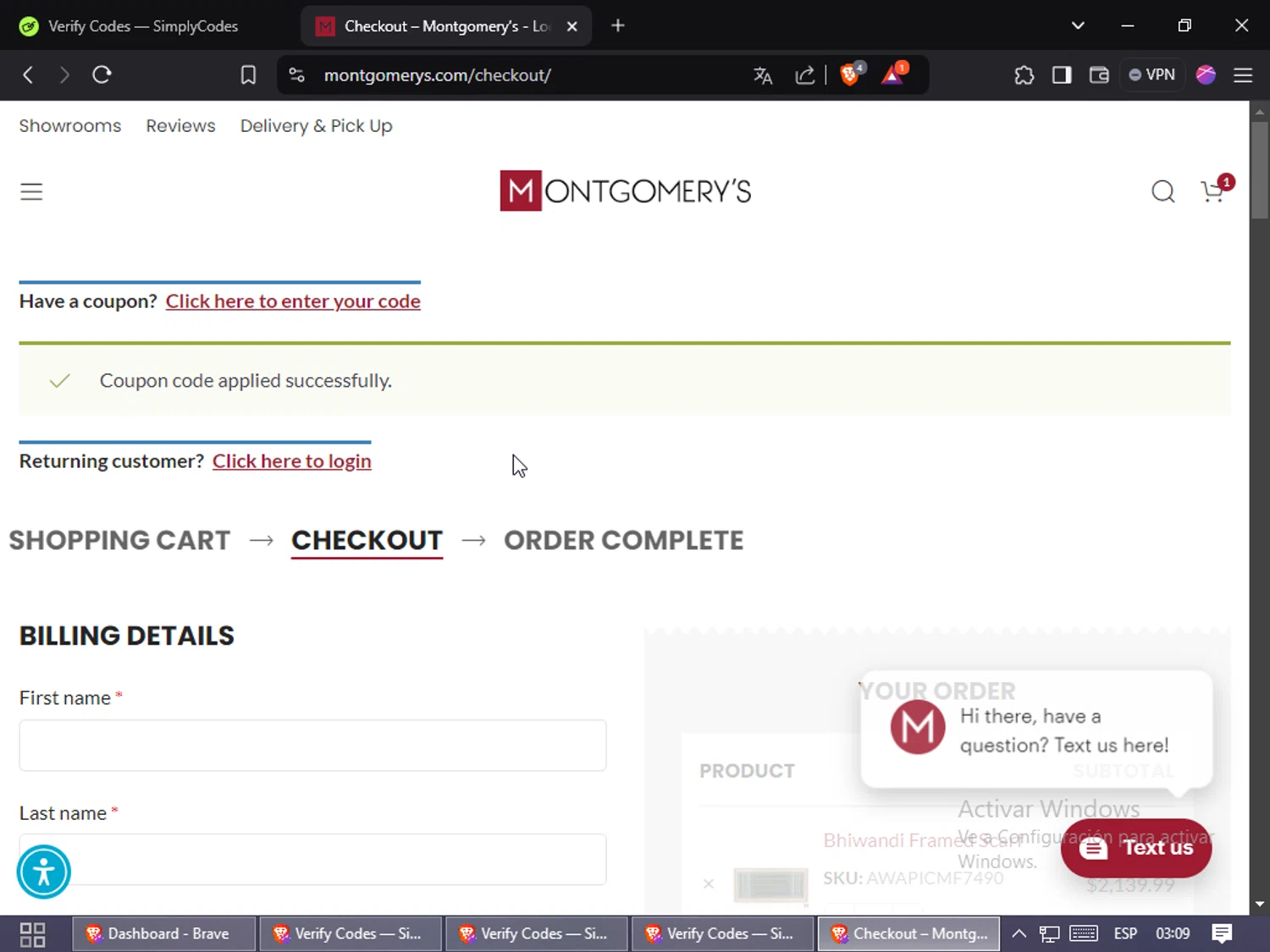Viewport: 1270px width, 952px height.
Task: Open Windows notification center icon
Action: point(1222,934)
